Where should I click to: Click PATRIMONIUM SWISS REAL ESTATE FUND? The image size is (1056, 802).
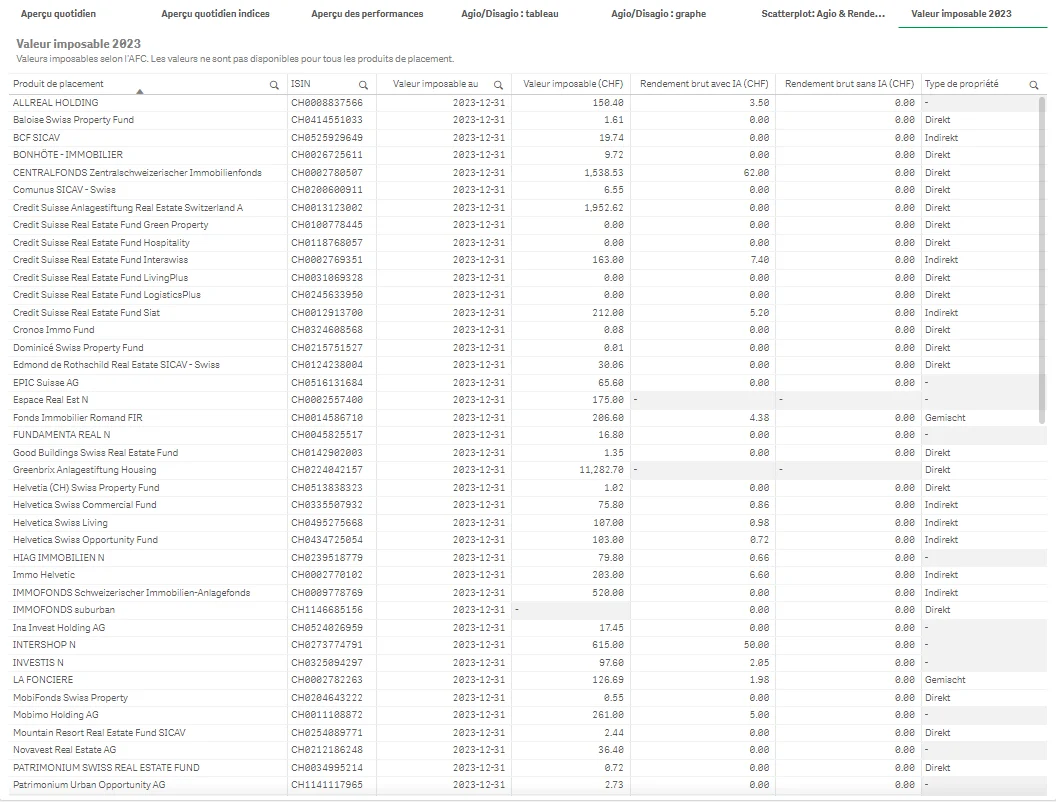pos(106,768)
